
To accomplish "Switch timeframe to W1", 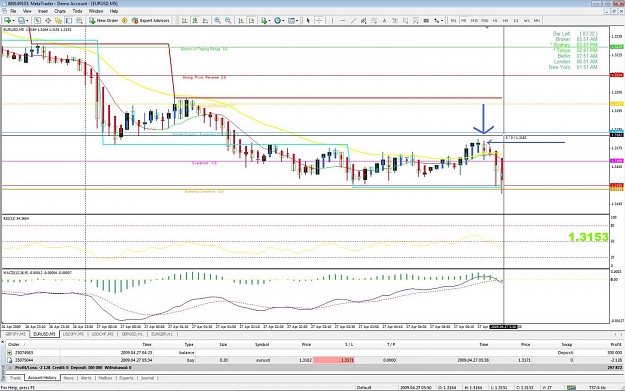I will click(x=526, y=20).
